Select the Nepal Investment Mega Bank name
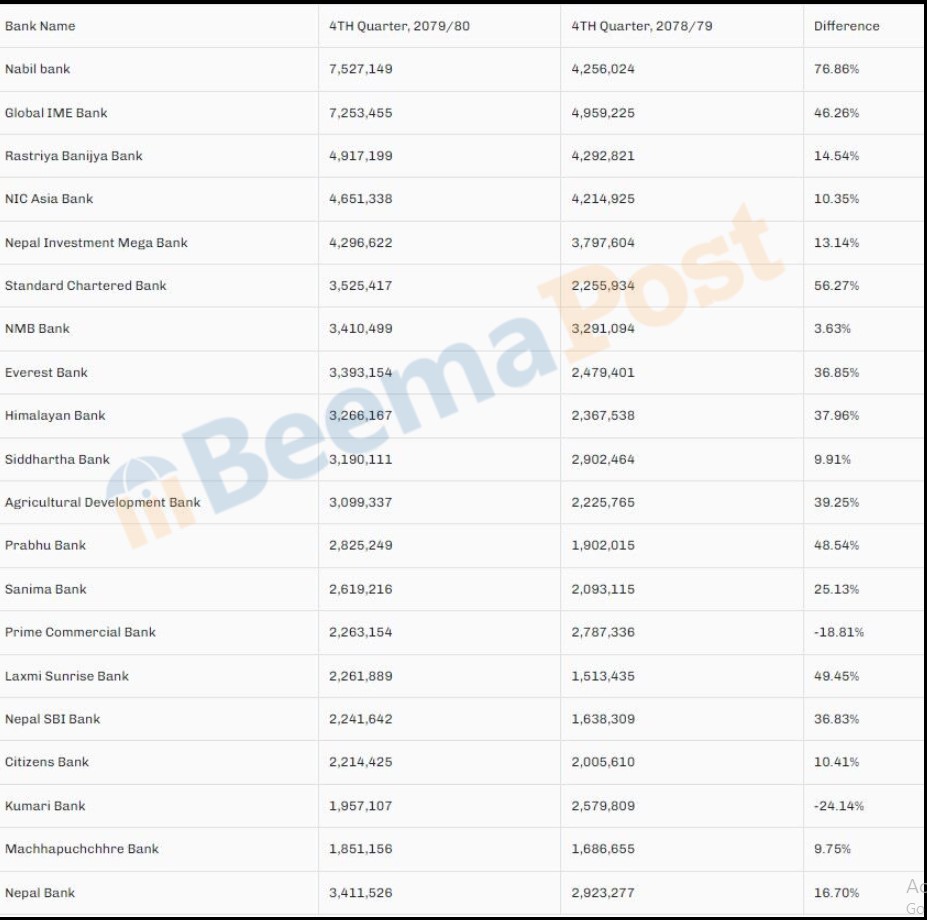The width and height of the screenshot is (927, 920). 96,243
